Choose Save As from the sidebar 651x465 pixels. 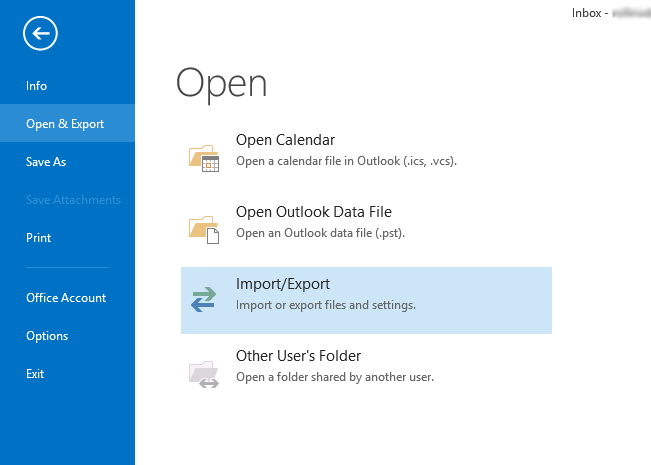pyautogui.click(x=46, y=162)
